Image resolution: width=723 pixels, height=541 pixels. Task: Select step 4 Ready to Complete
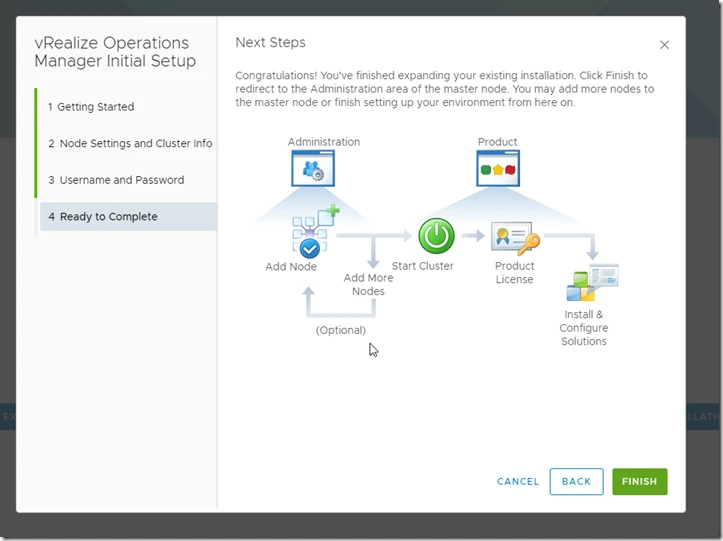[x=128, y=216]
